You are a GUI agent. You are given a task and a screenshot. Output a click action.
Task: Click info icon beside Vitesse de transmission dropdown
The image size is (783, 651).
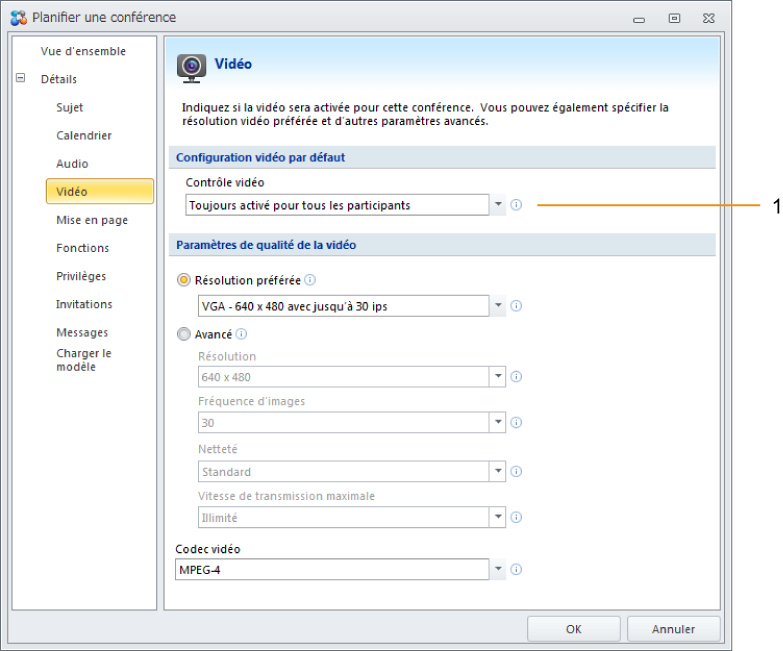[x=516, y=517]
